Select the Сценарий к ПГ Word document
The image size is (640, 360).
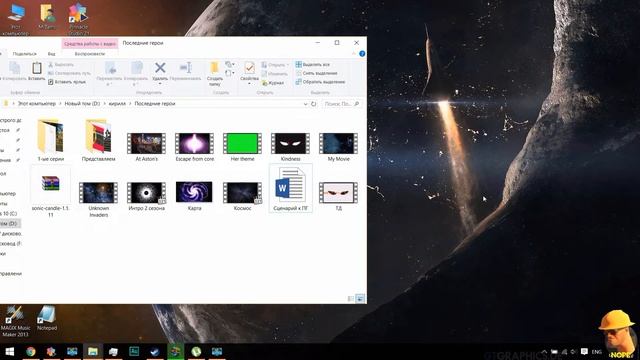[291, 189]
